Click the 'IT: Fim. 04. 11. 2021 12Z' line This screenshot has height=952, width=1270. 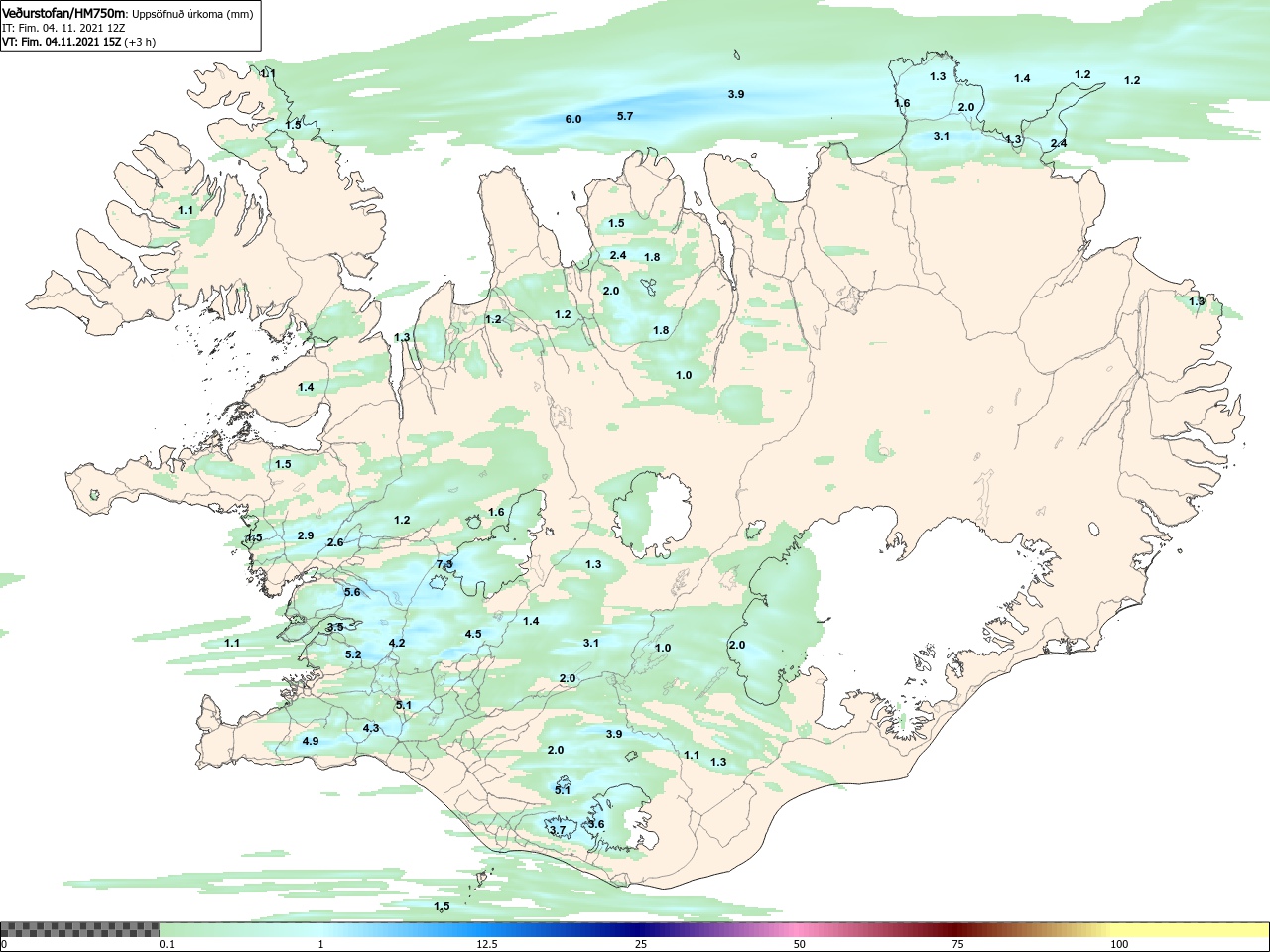63,28
